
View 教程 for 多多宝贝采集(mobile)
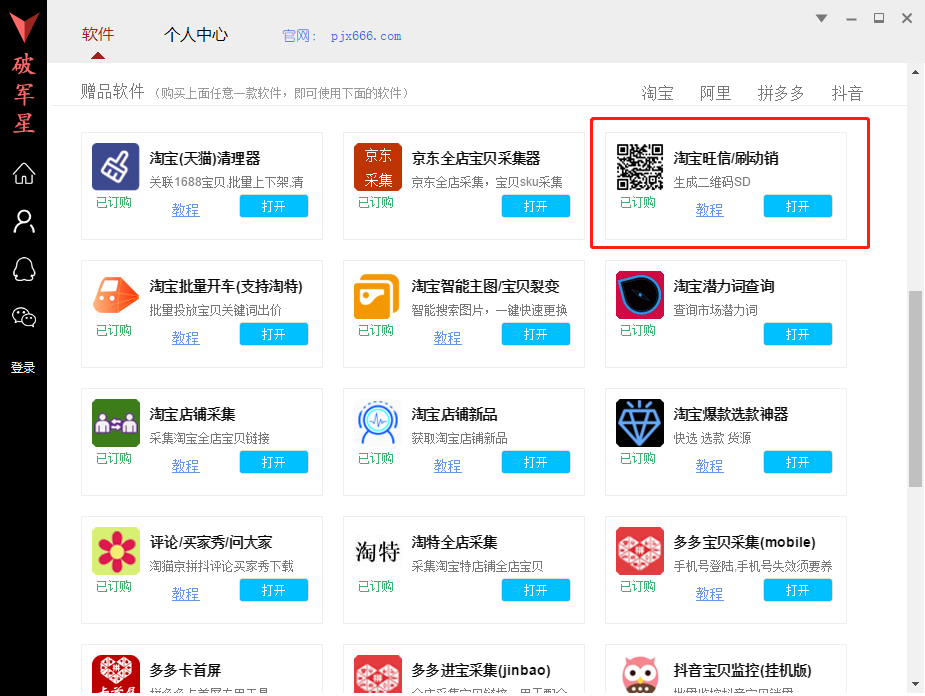point(709,594)
